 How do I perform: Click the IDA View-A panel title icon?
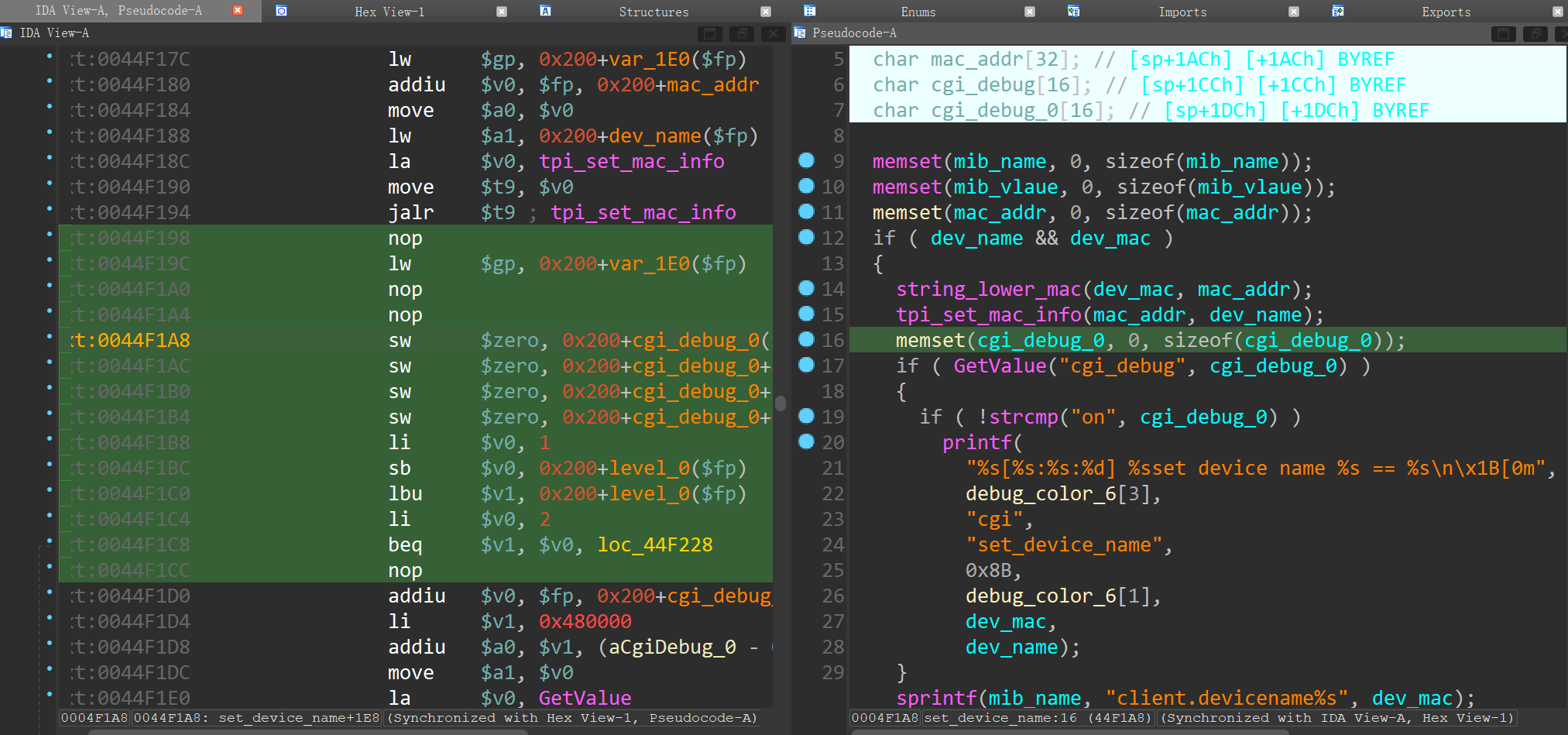tap(6, 33)
